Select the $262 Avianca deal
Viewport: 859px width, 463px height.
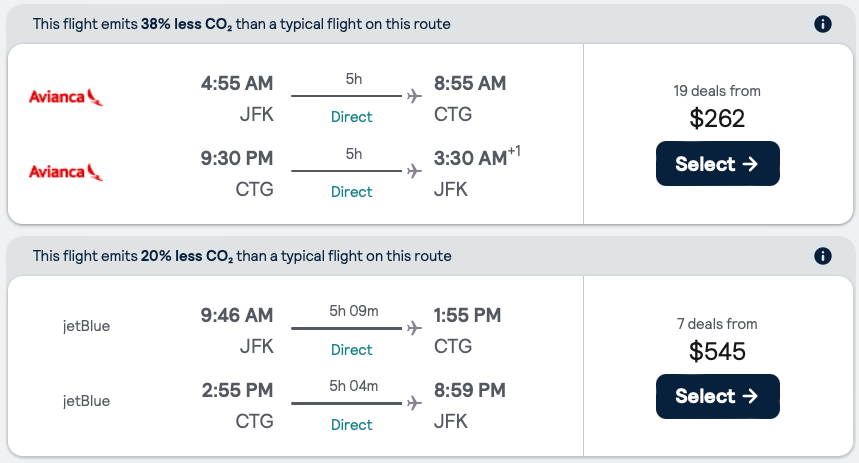(x=717, y=164)
